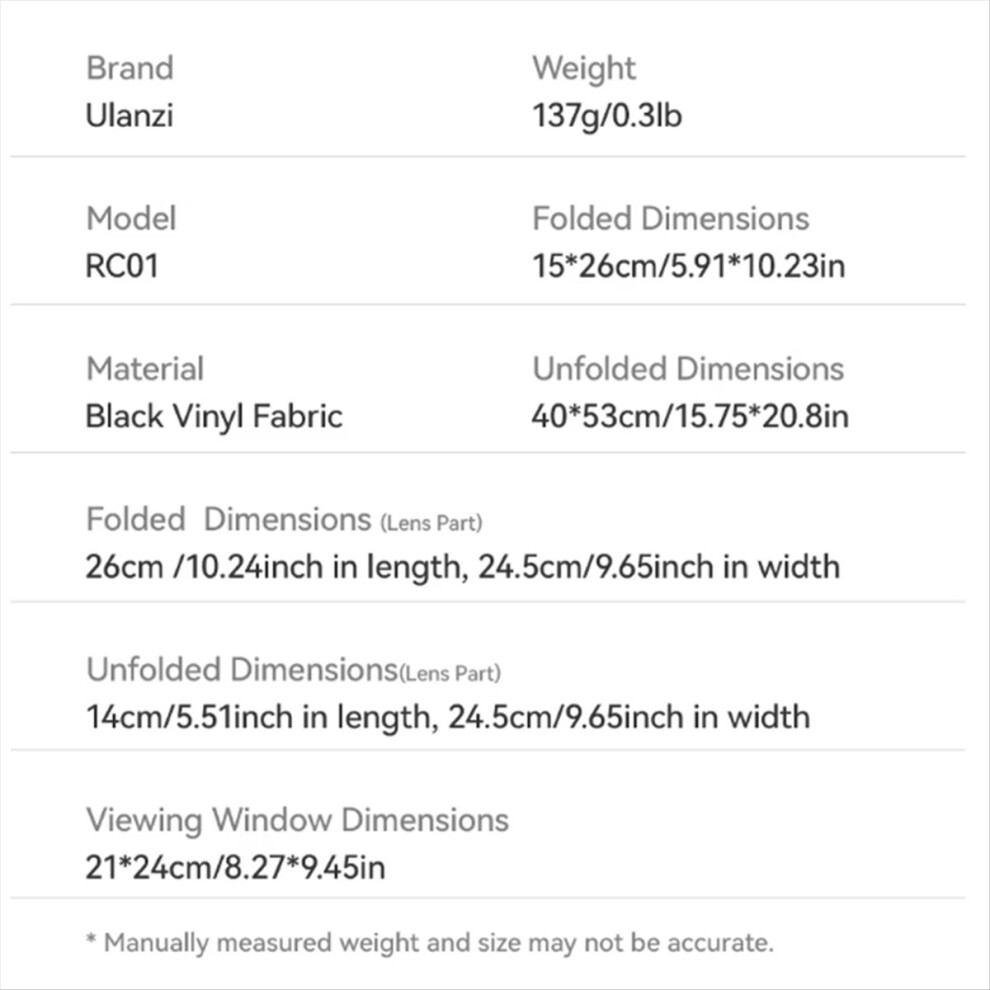Select the Black Vinyl Fabric text

[214, 417]
